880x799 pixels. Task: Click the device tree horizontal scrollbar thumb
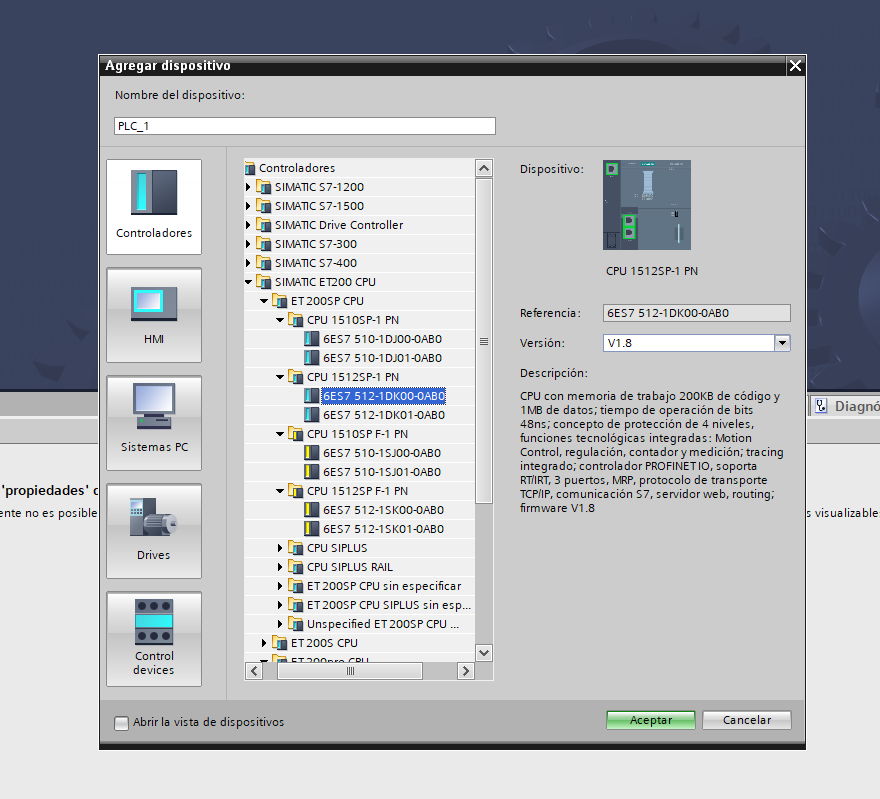point(350,671)
